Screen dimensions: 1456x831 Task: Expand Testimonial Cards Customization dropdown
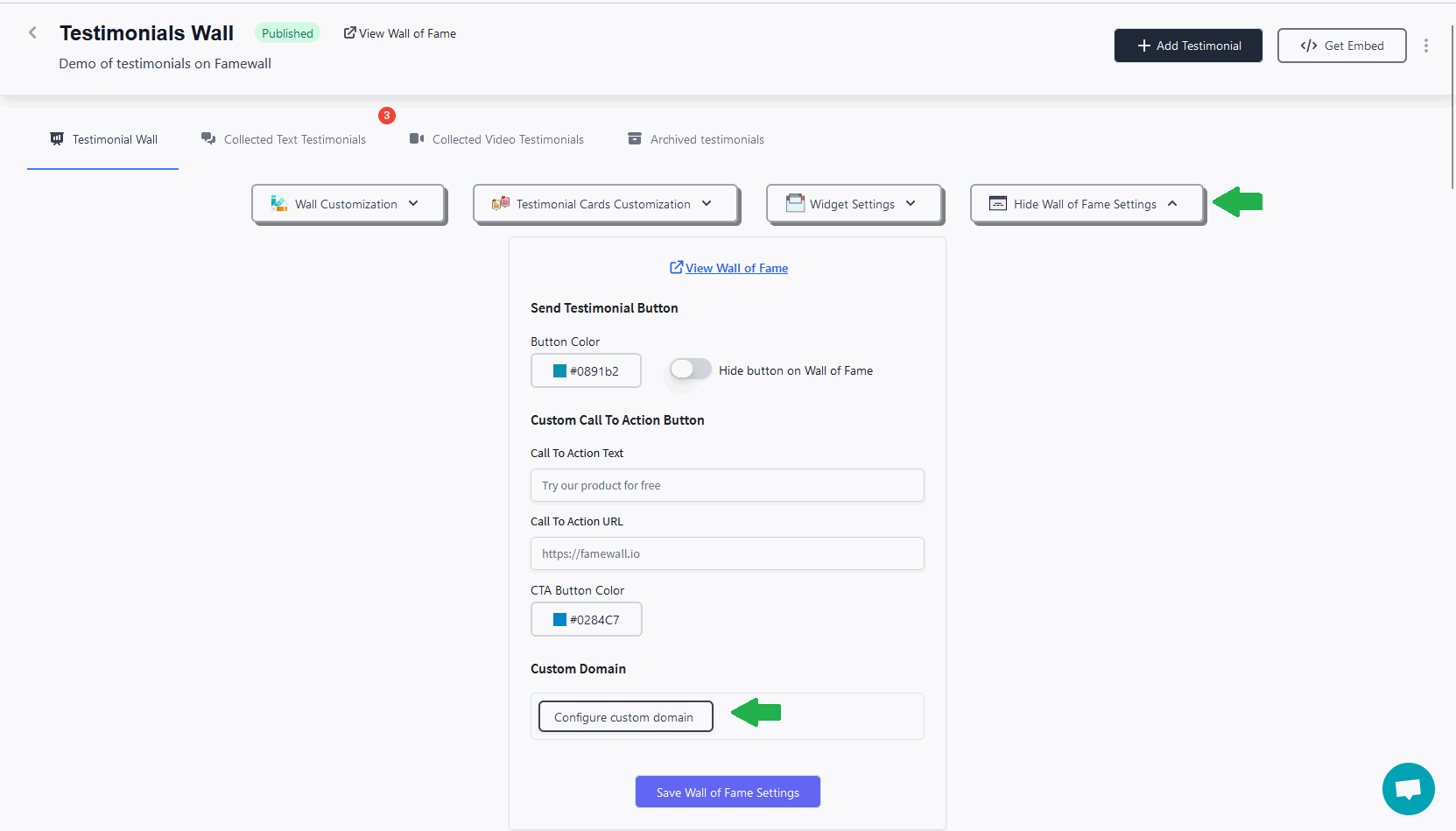707,204
